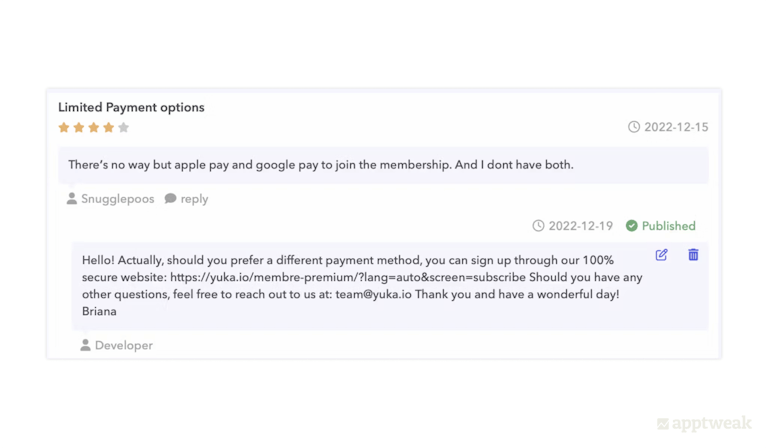Screen dimensions: 768x448
Task: Click the Snugglepoos user avatar icon
Action: (72, 199)
